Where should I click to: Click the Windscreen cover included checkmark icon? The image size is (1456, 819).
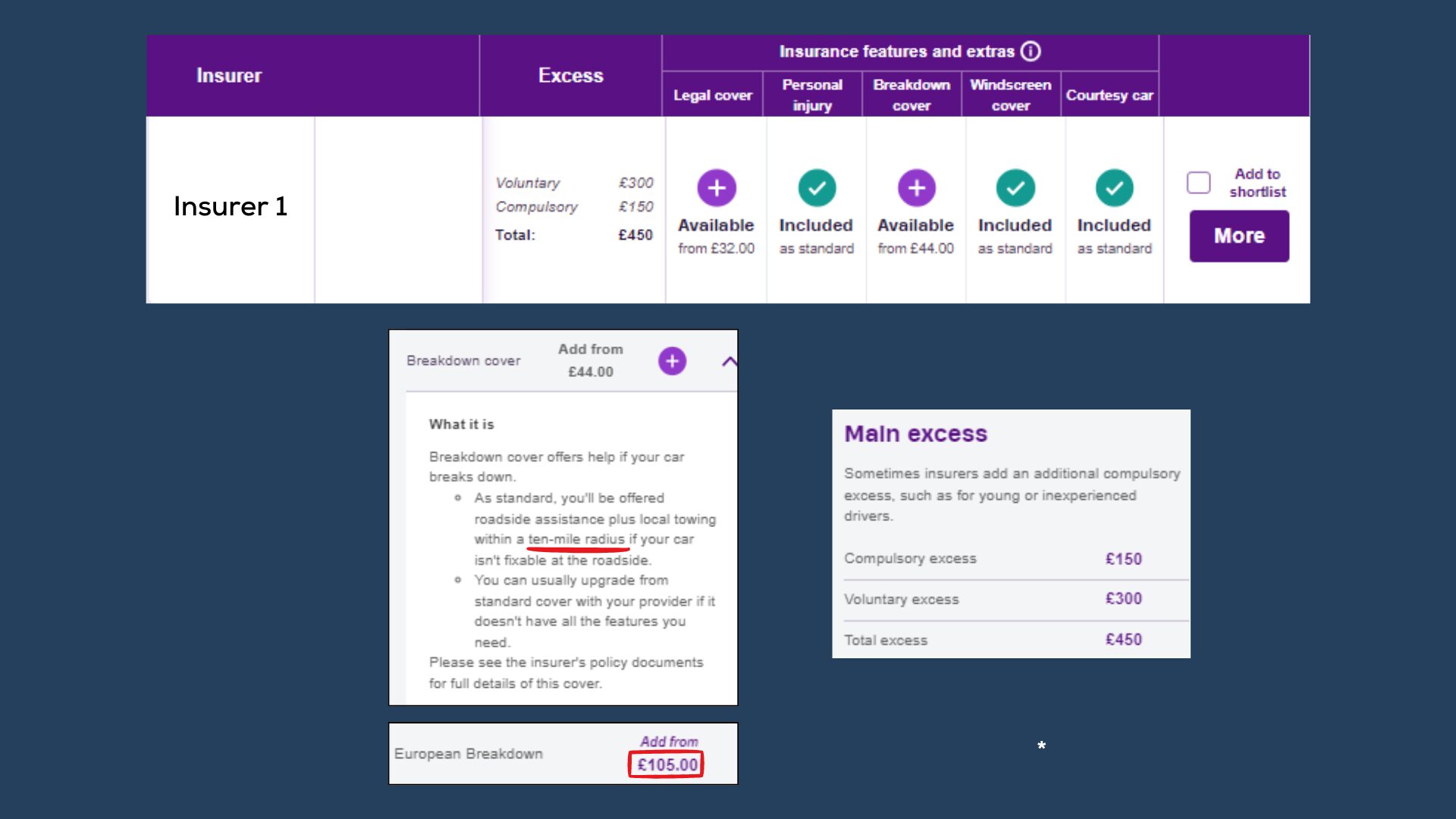point(1012,188)
